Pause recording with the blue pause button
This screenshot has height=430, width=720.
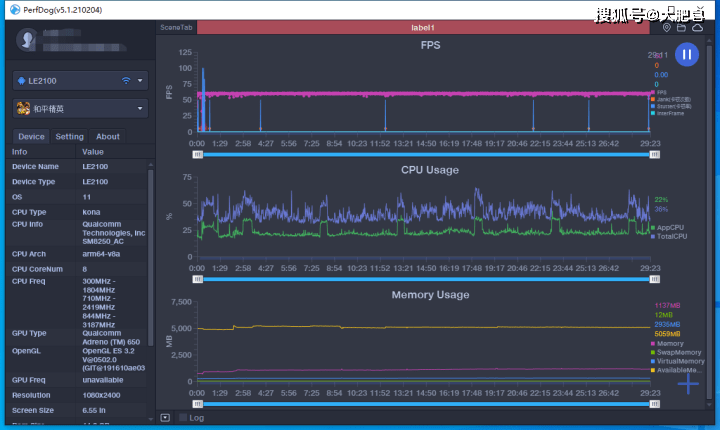coord(686,54)
